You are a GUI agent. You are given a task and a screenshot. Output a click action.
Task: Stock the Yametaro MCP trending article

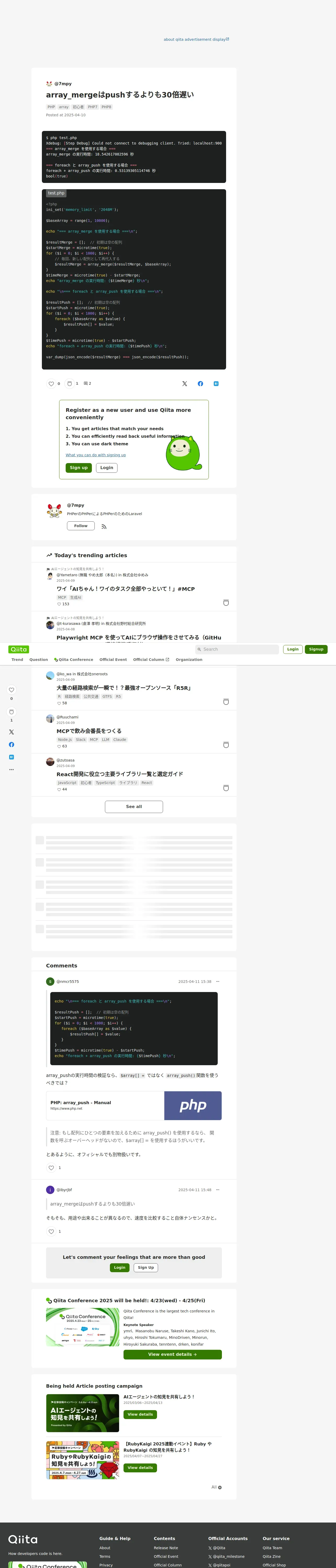226,603
